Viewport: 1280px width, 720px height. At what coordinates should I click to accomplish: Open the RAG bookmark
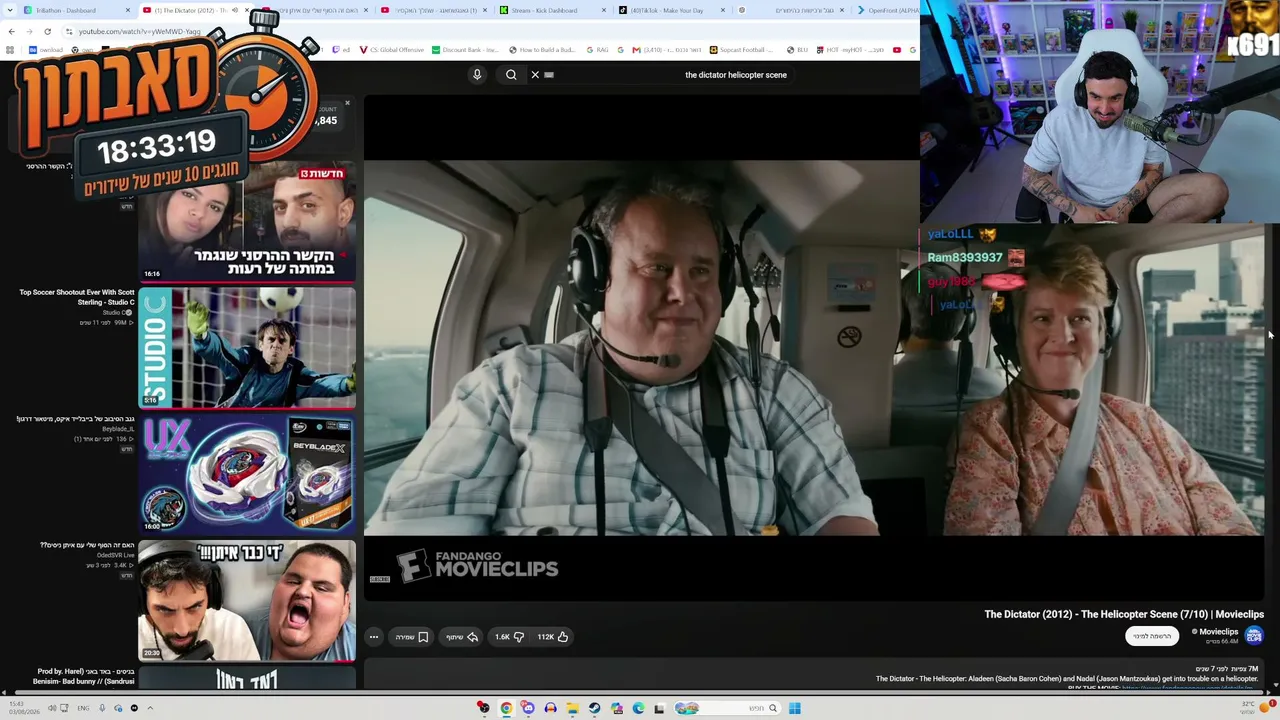pyautogui.click(x=597, y=50)
